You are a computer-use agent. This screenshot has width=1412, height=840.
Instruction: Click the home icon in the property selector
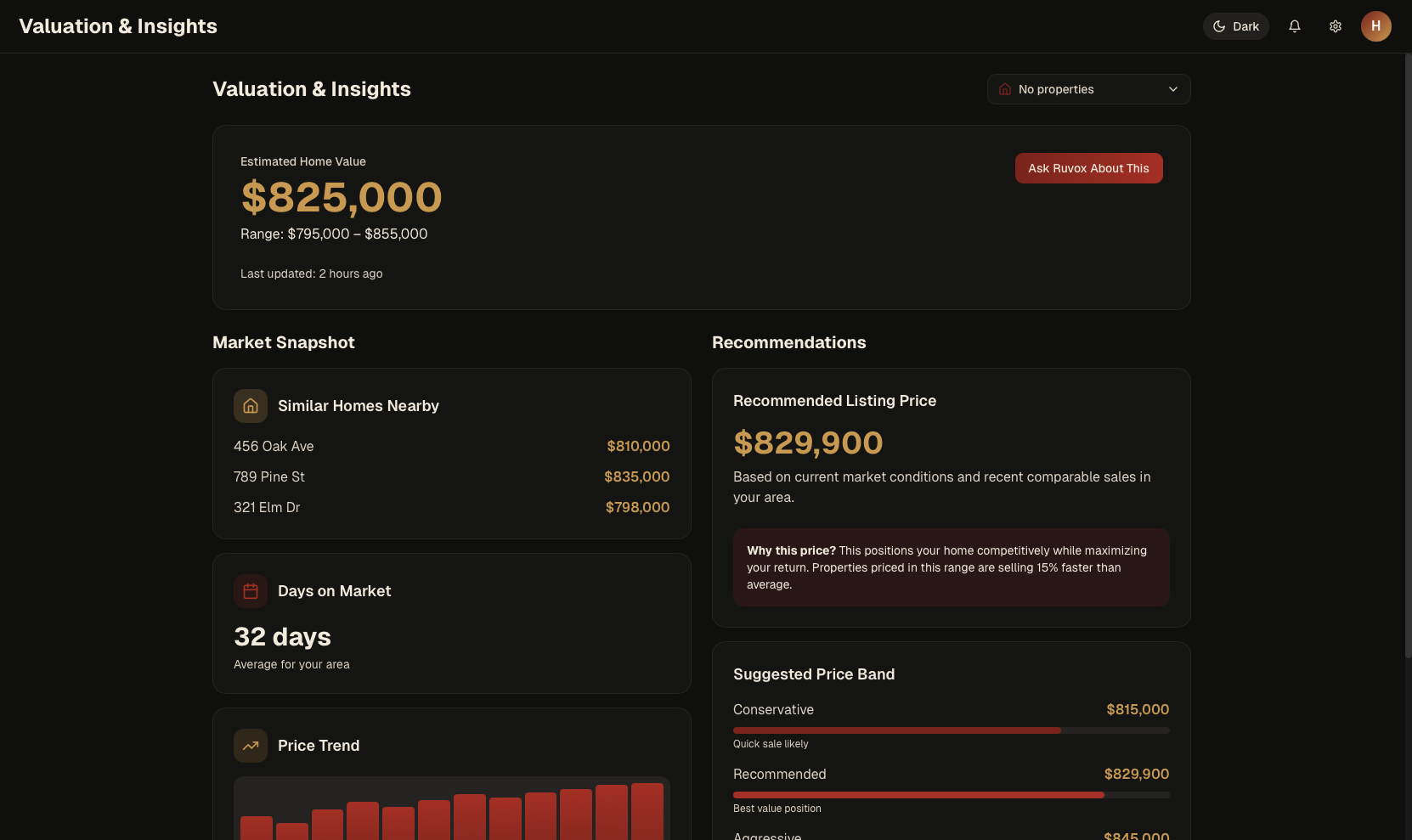1005,89
